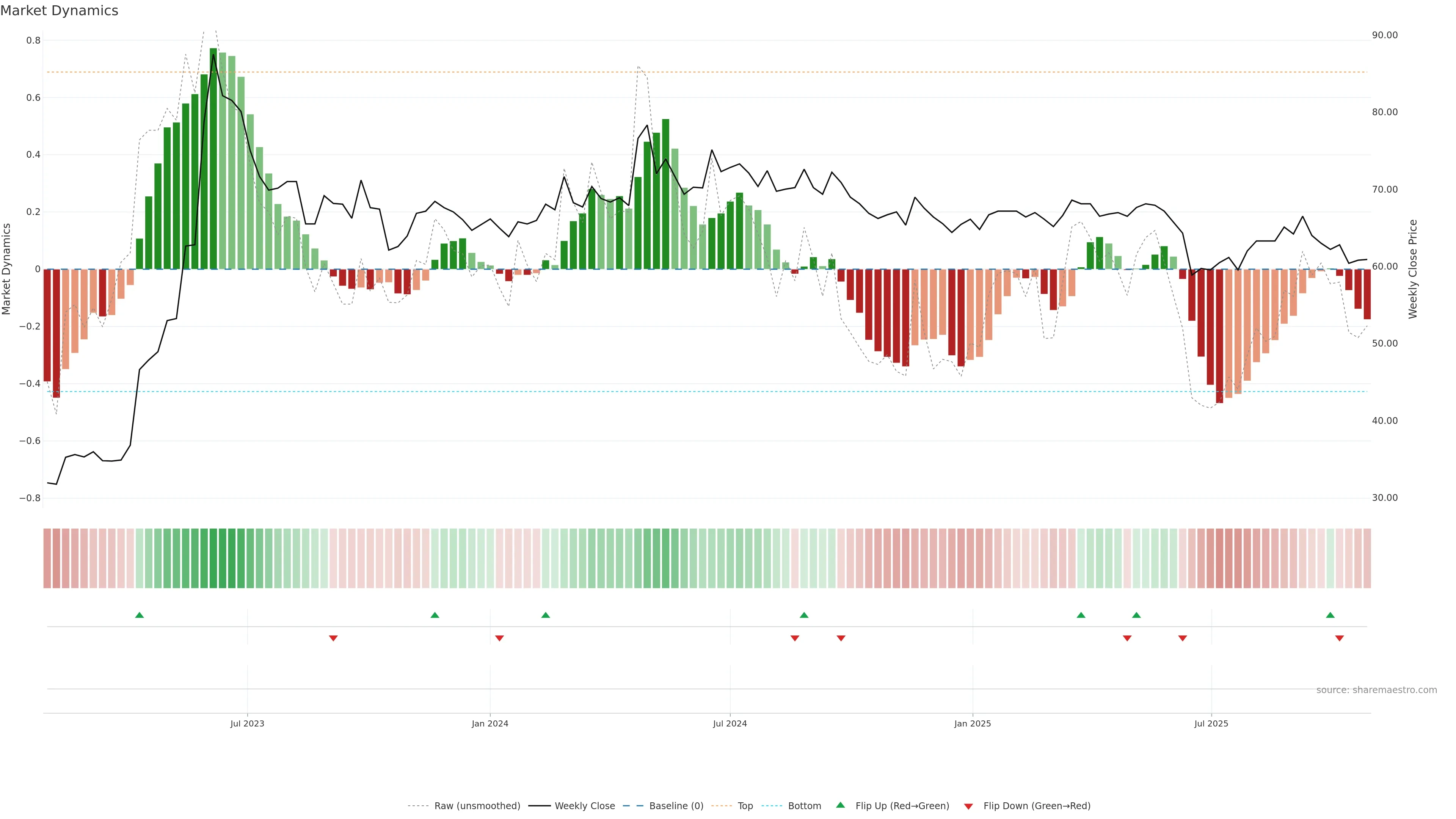This screenshot has height=819, width=1456.
Task: Click the last red flip-down triangle marker
Action: (x=1339, y=638)
